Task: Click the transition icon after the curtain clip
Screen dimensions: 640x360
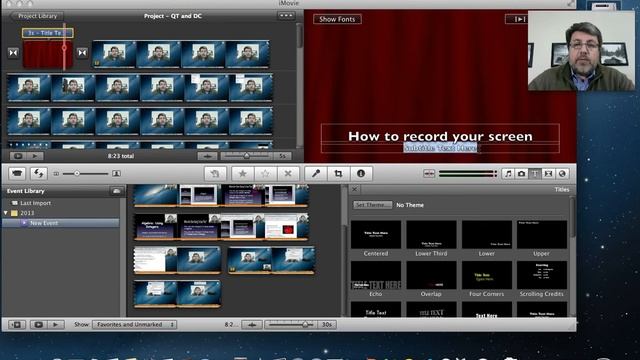Action: point(82,53)
